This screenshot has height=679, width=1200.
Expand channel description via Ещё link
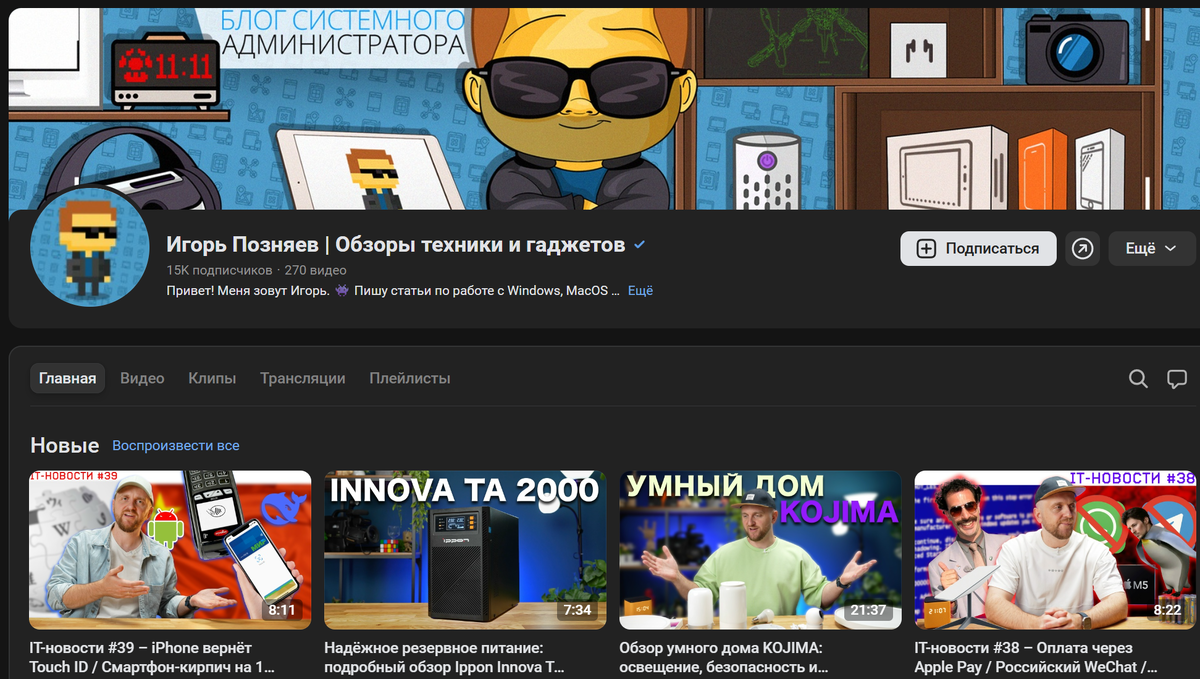pyautogui.click(x=640, y=291)
